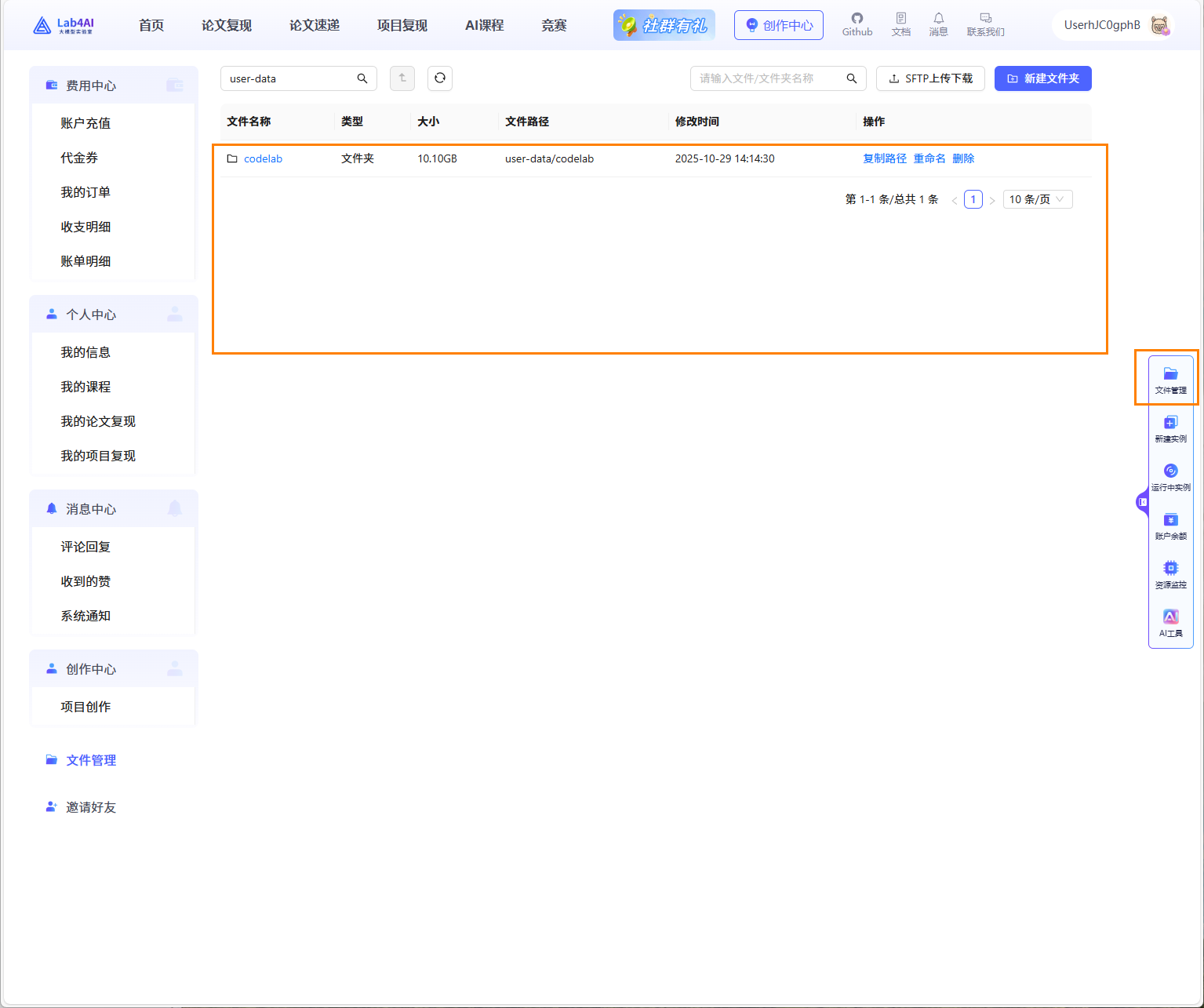
Task: Open the Github link icon
Action: click(x=857, y=24)
